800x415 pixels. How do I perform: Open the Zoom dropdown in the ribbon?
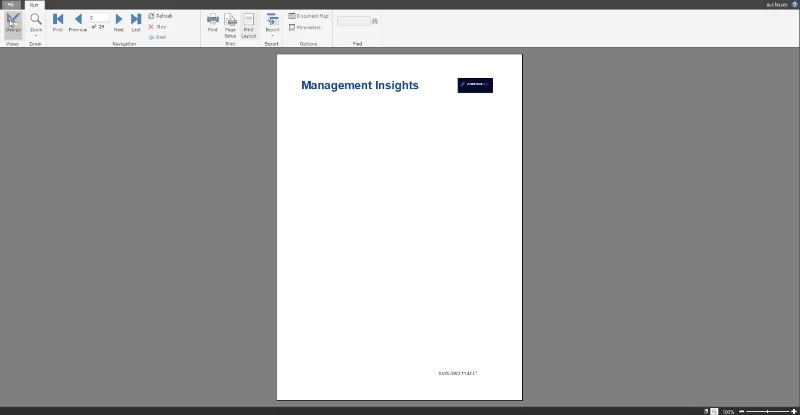[x=36, y=24]
